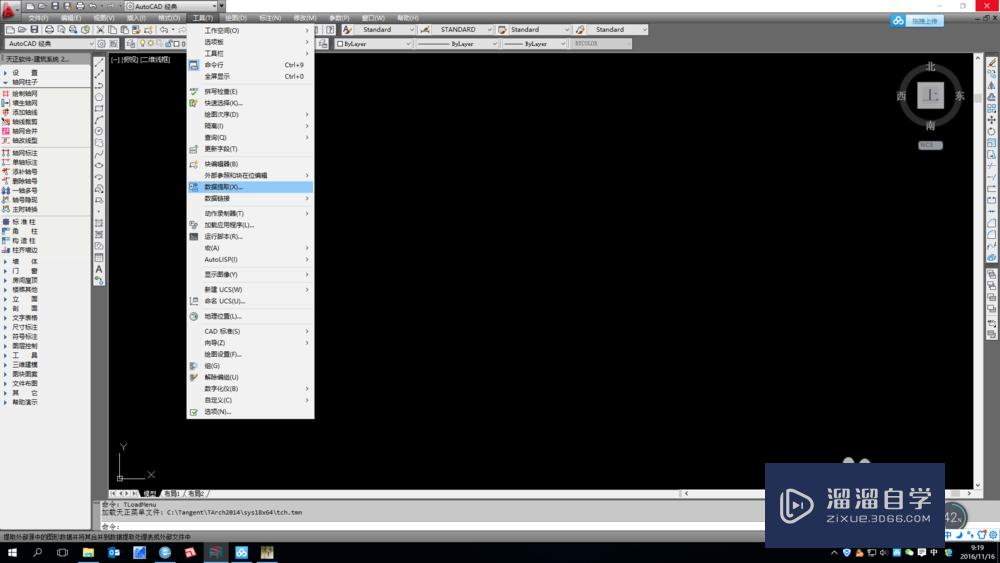
Task: Click the 北 direction on ViewCube compass
Action: pos(930,66)
